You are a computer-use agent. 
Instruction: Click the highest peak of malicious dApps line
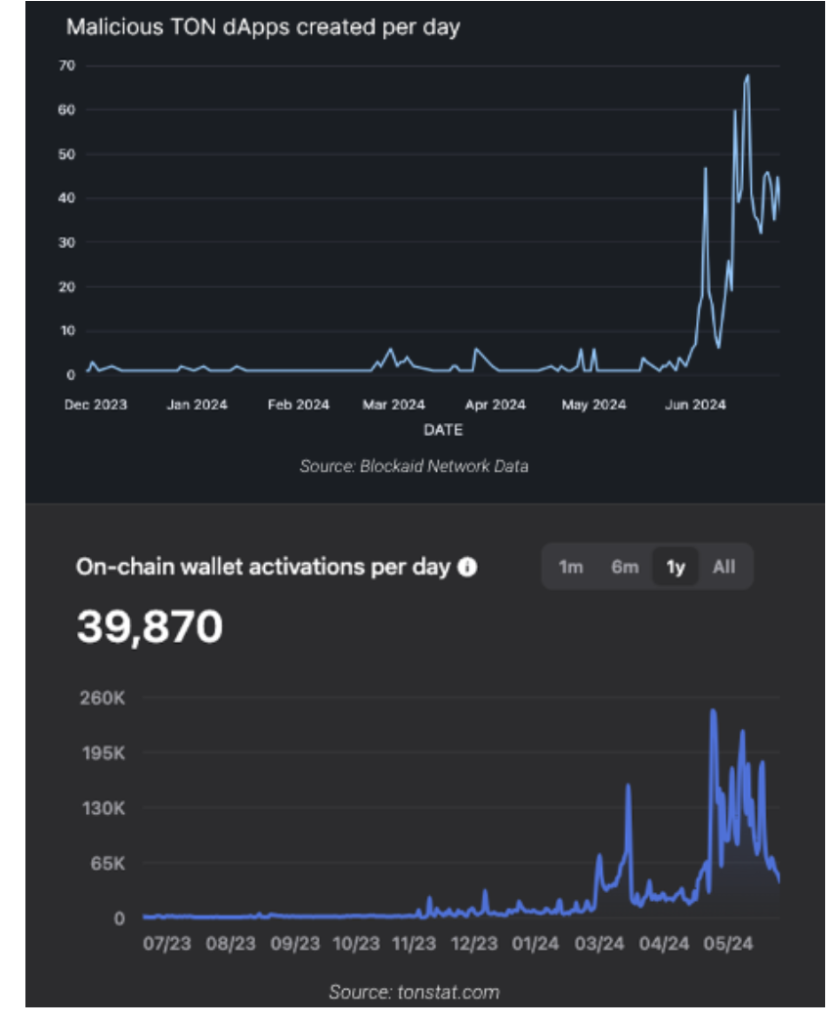coord(747,76)
